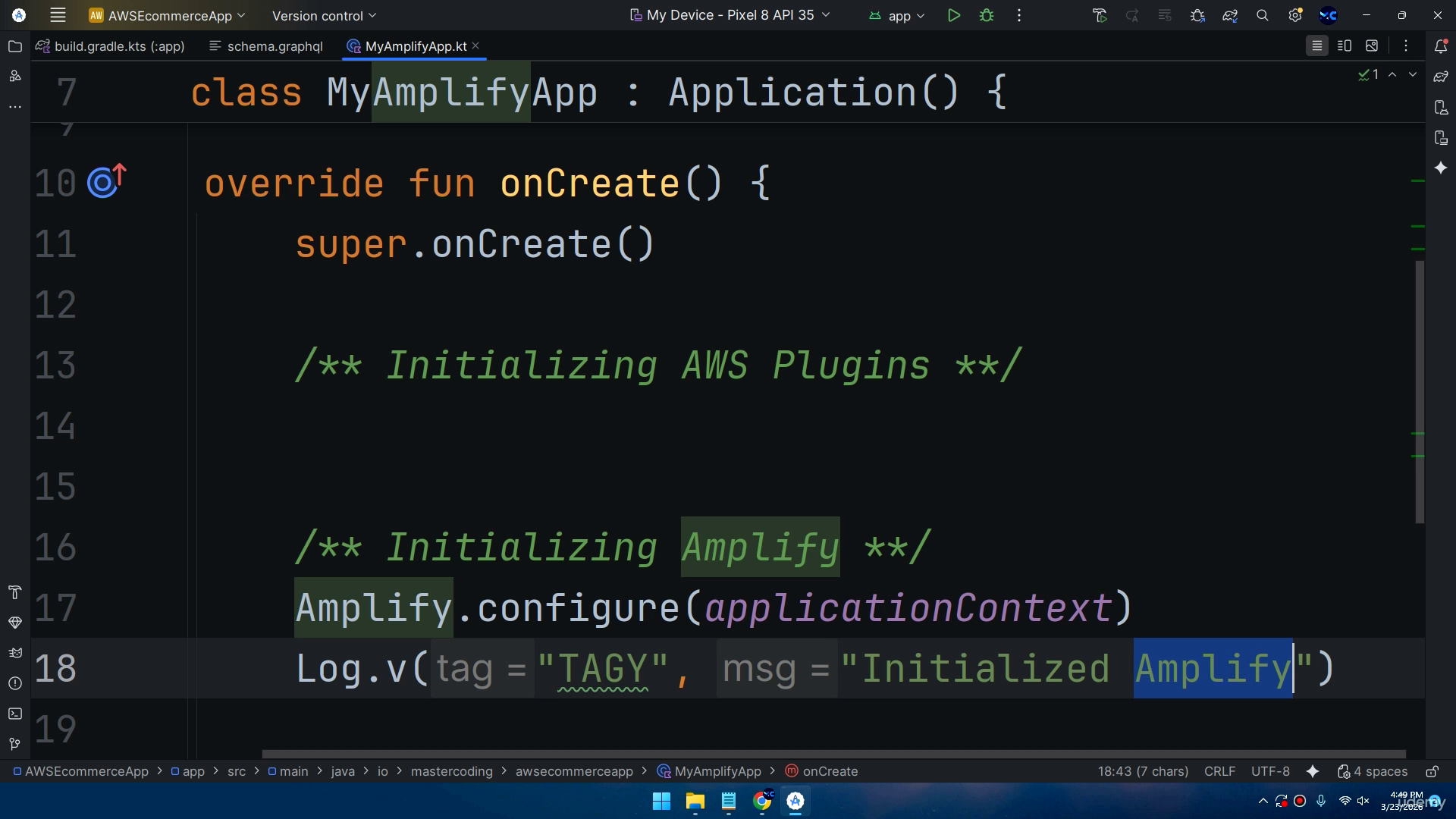The height and width of the screenshot is (819, 1456).
Task: Switch to the schema.graphql tab
Action: (x=266, y=46)
